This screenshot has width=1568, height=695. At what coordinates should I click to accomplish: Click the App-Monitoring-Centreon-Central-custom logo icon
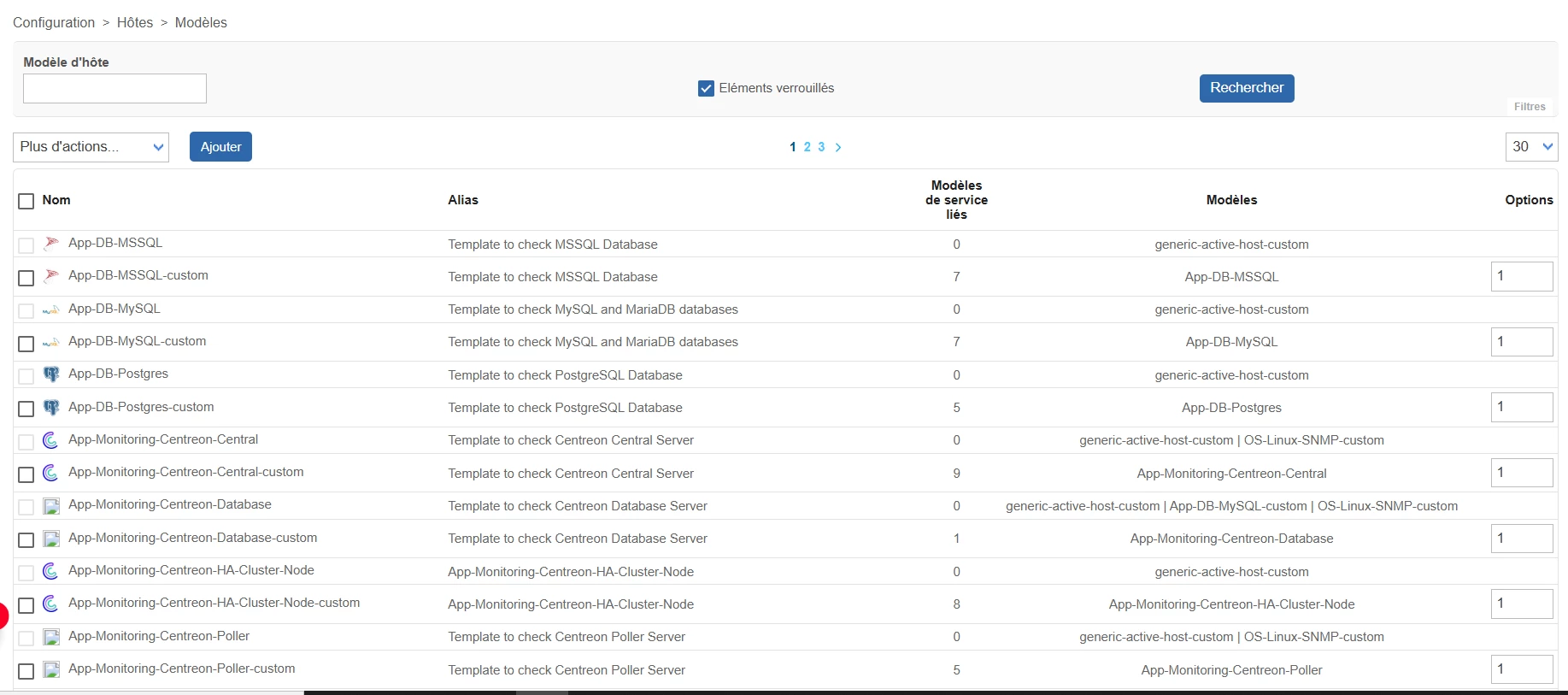[x=51, y=472]
